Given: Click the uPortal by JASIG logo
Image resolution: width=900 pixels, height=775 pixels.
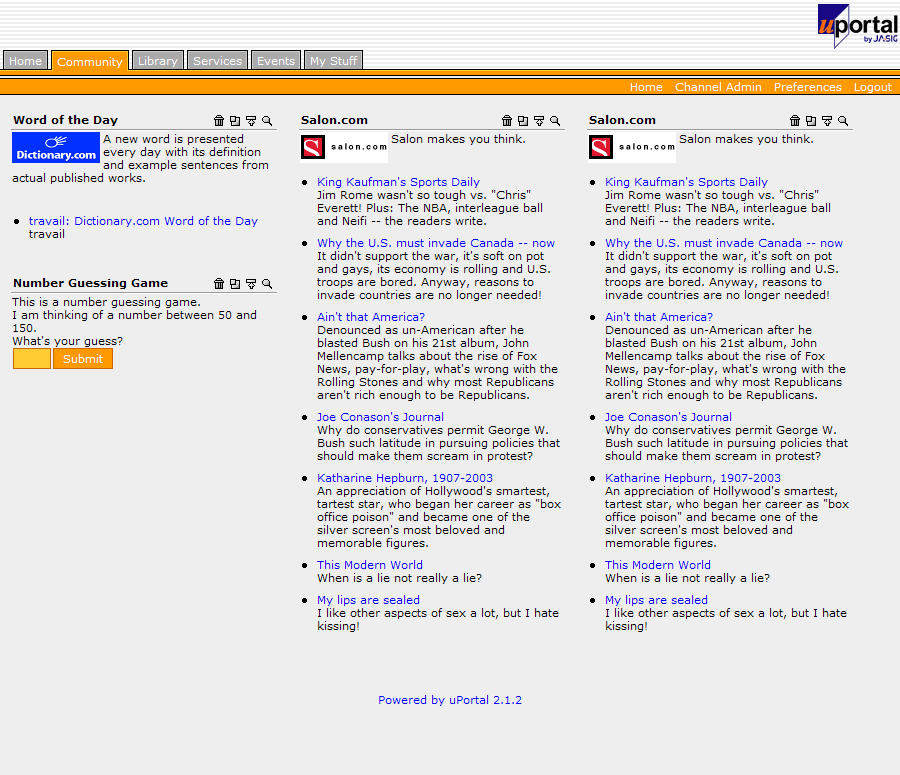Looking at the screenshot, I should click(858, 26).
